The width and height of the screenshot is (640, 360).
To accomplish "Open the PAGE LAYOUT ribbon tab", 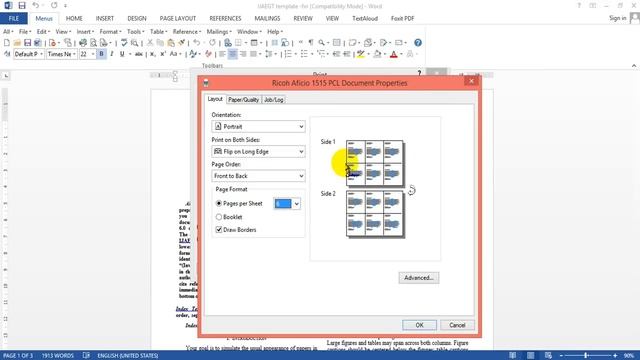I will [x=178, y=18].
